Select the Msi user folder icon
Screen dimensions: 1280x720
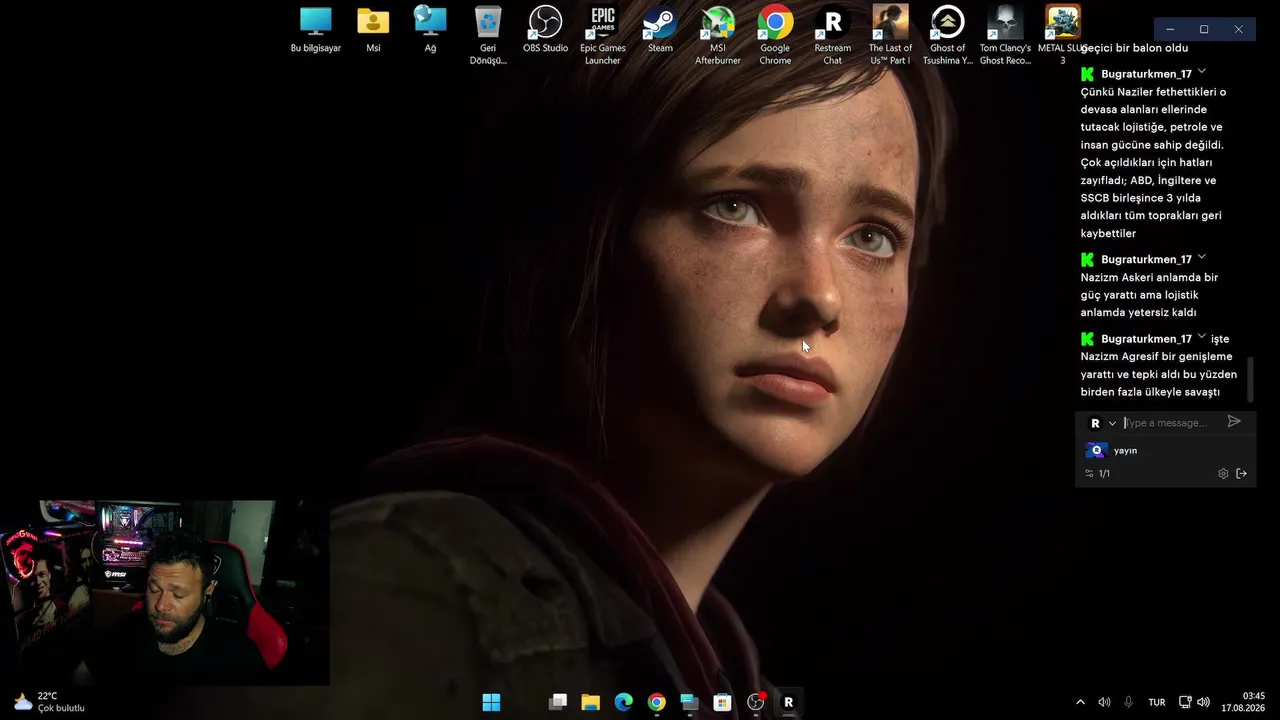[x=373, y=30]
